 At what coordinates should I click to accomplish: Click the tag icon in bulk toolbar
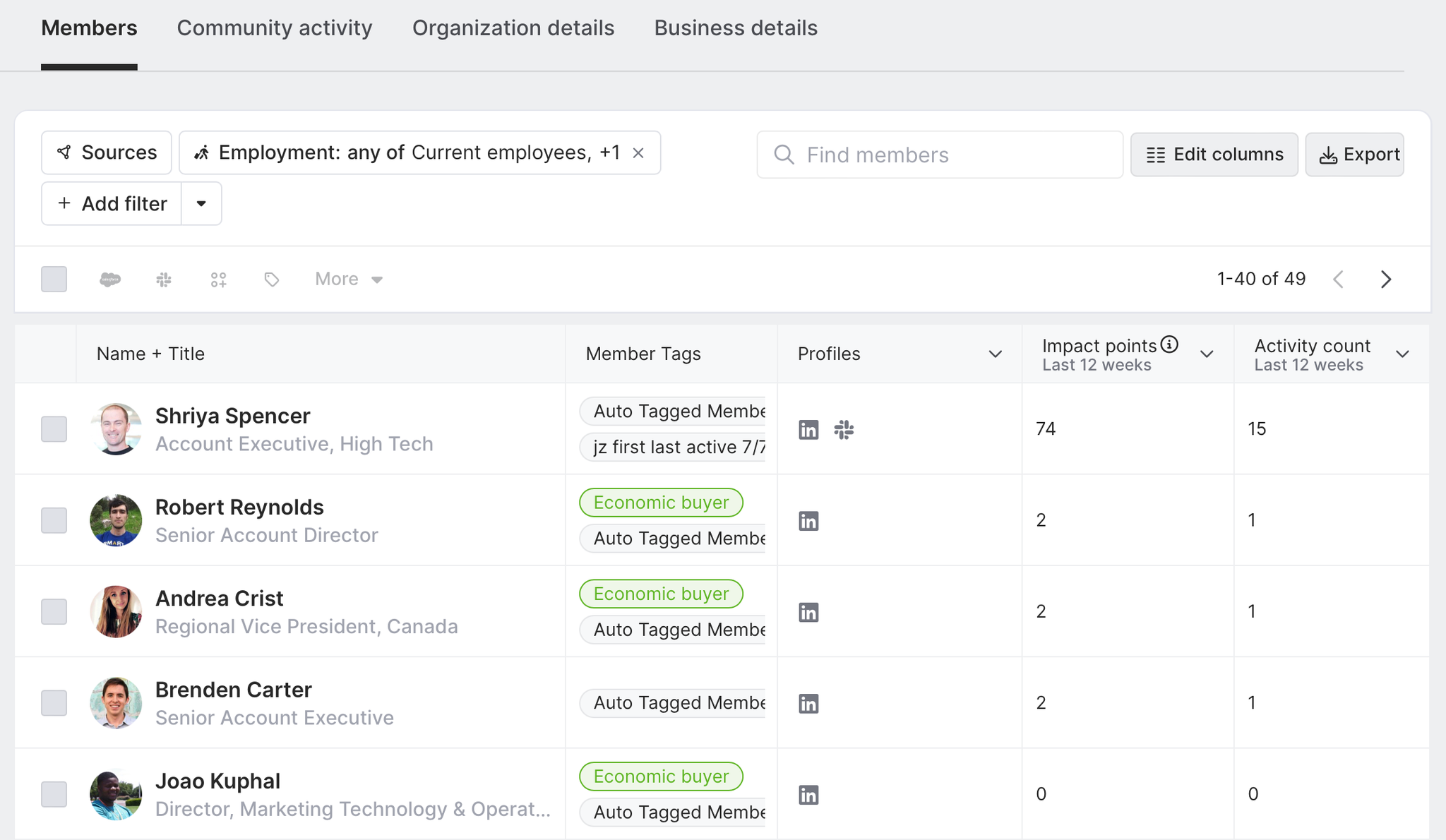272,280
